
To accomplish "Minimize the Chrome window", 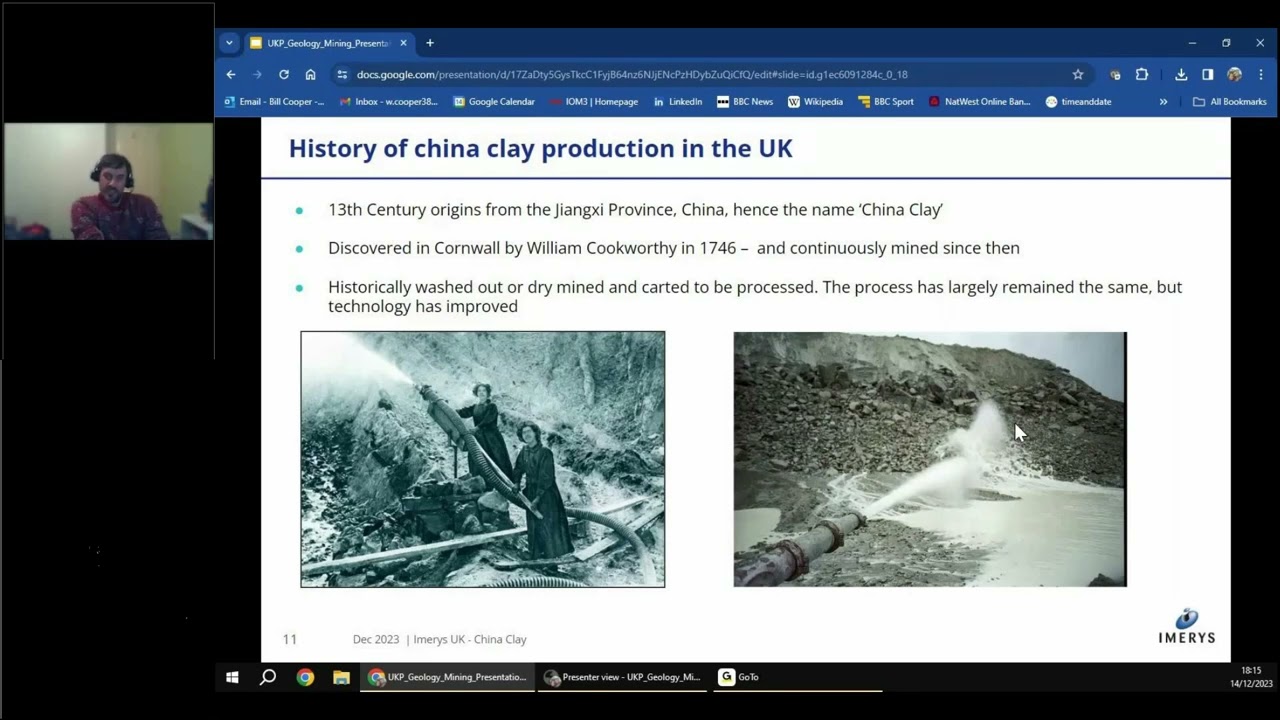I will coord(1192,43).
